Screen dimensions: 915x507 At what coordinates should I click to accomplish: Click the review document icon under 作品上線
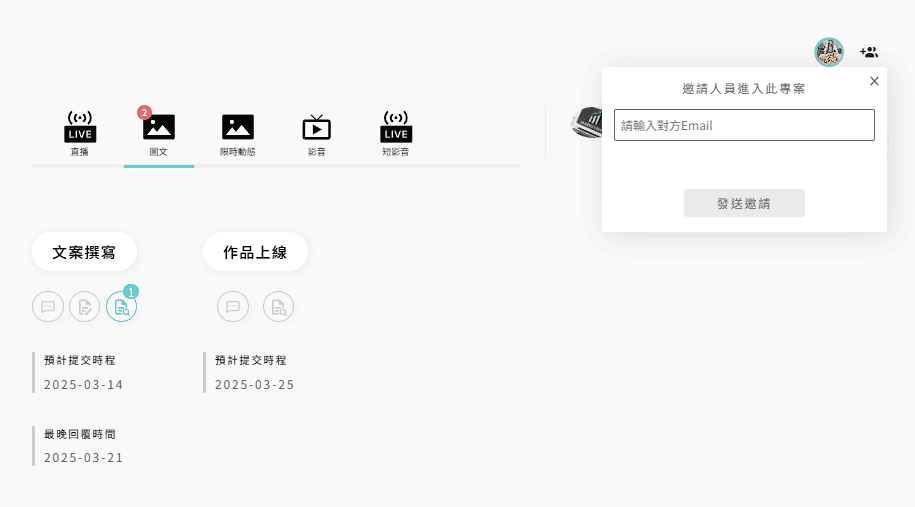click(278, 307)
